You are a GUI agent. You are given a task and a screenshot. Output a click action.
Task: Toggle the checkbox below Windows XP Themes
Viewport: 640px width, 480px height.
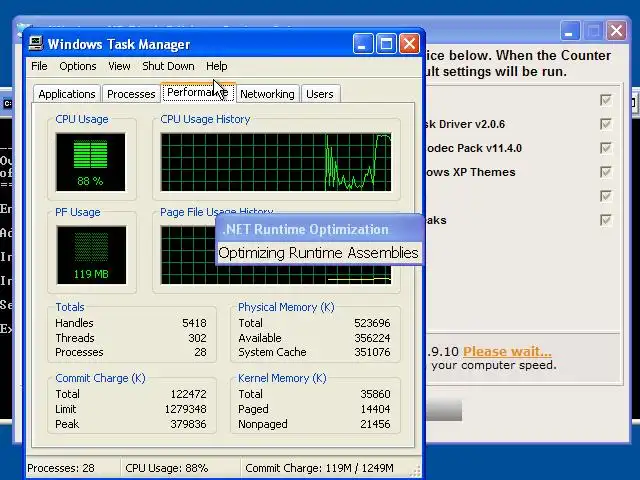tap(606, 196)
